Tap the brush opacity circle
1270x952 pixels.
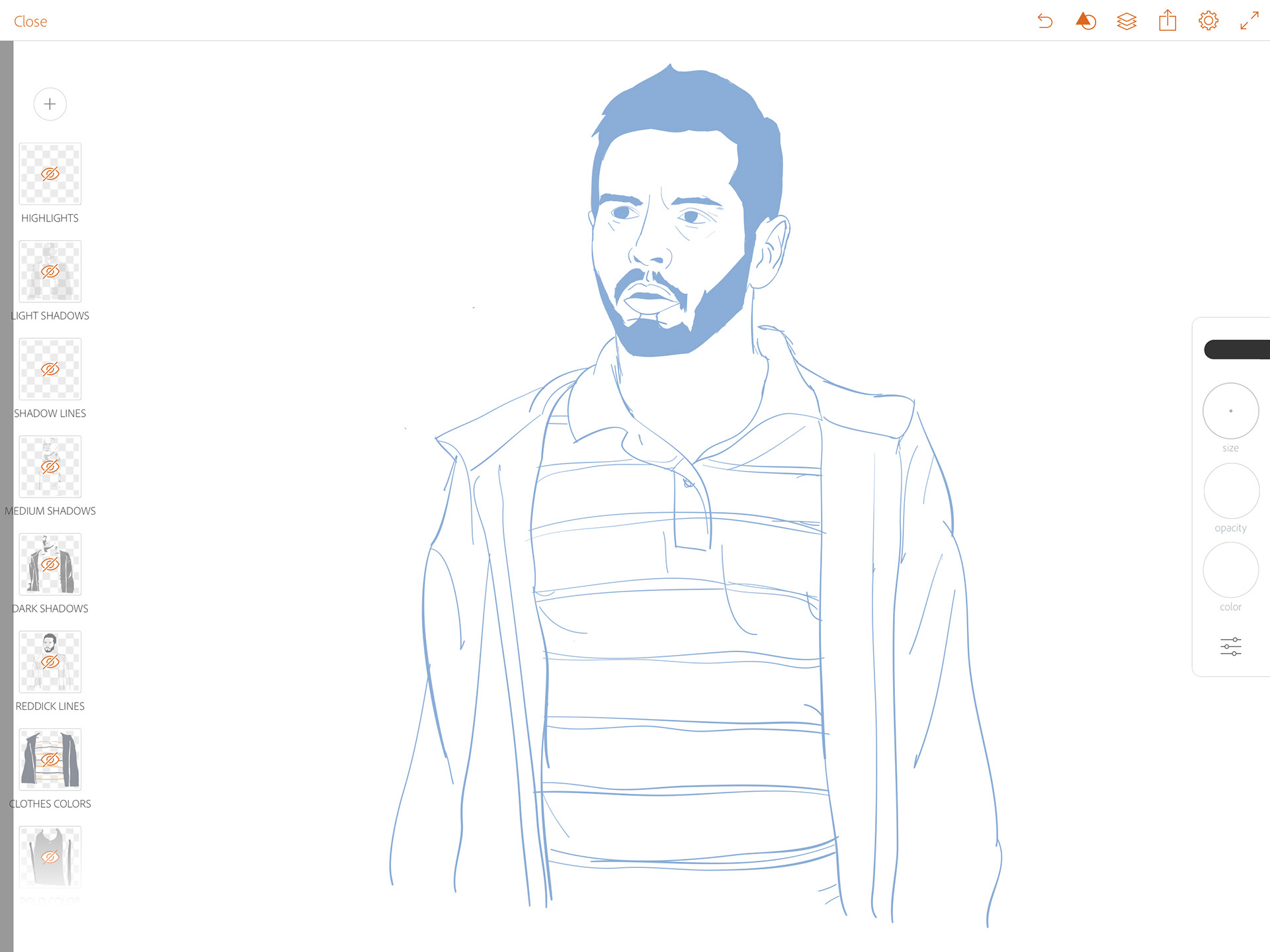coord(1230,490)
